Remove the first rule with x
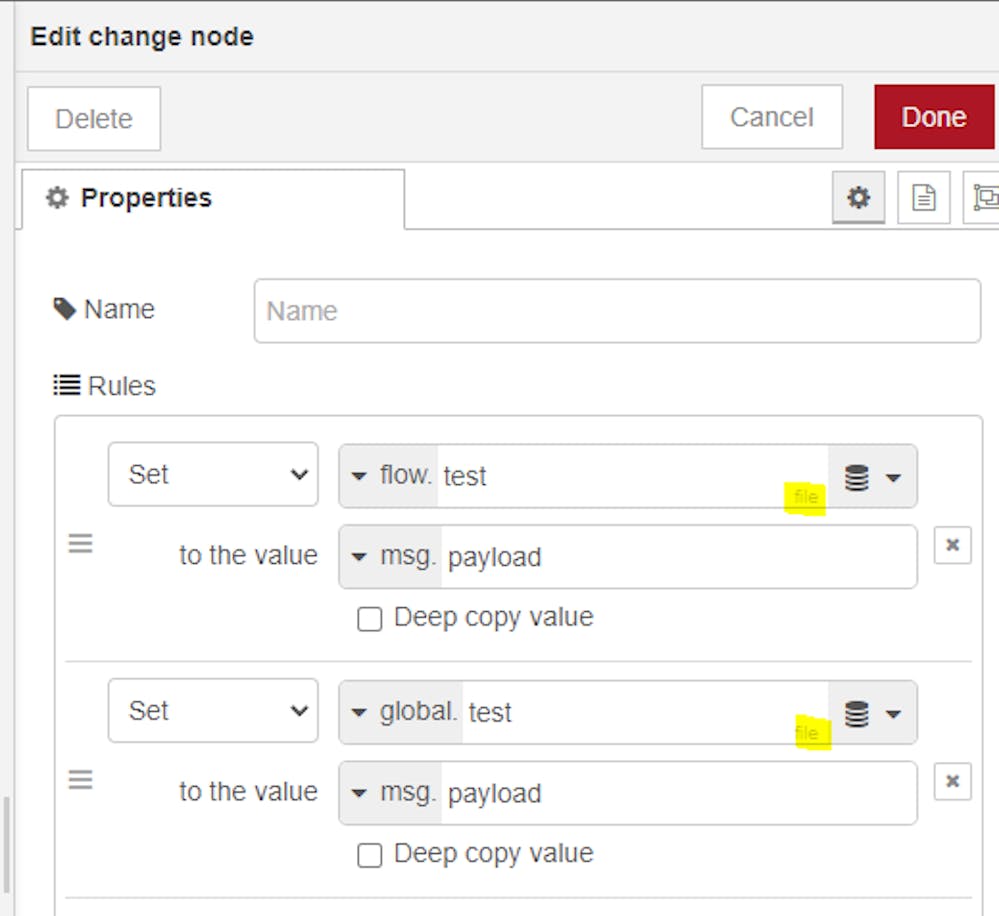999x916 pixels. [x=952, y=545]
